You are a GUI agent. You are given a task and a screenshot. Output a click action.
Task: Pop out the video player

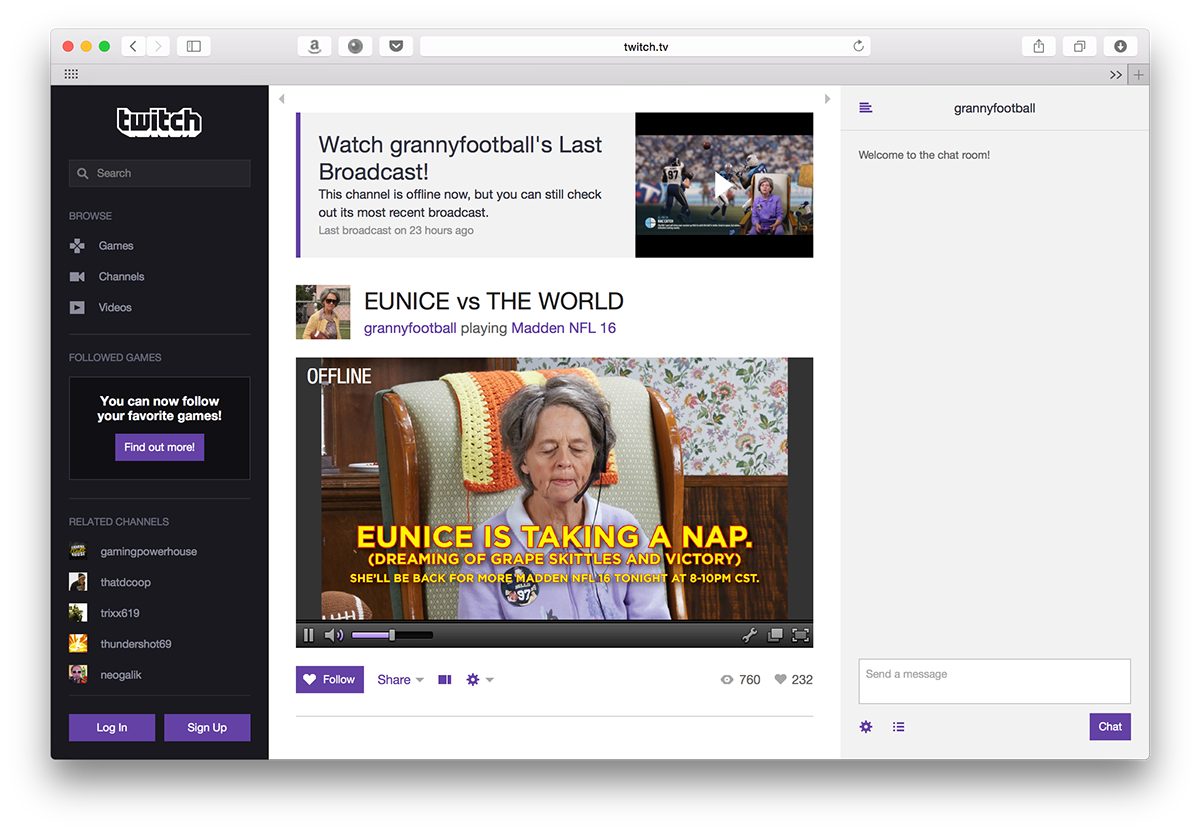pos(775,635)
